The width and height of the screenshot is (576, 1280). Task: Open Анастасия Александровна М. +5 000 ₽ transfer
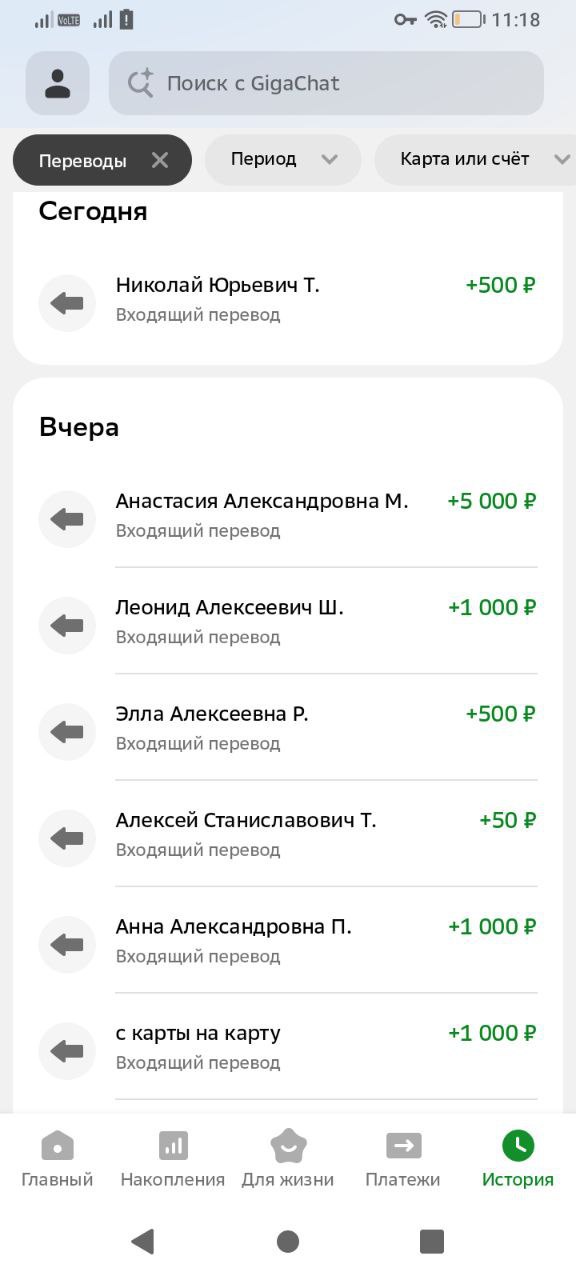[288, 515]
